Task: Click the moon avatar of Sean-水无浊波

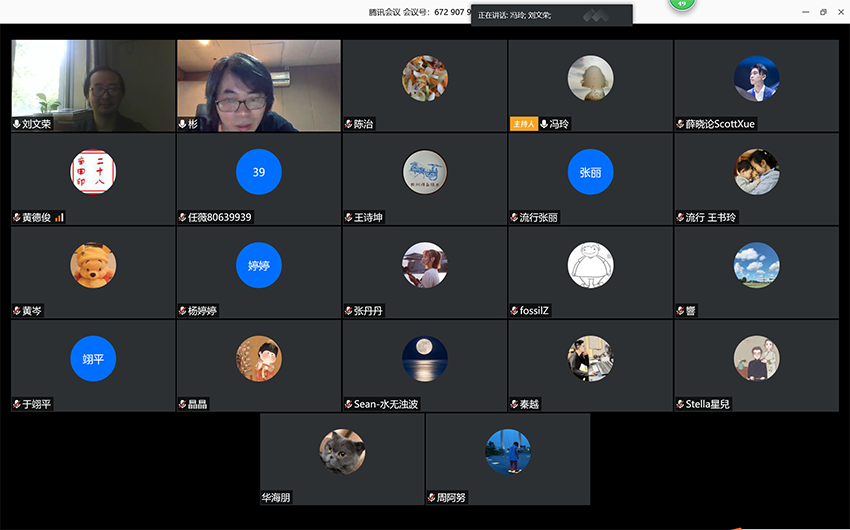Action: click(x=424, y=358)
